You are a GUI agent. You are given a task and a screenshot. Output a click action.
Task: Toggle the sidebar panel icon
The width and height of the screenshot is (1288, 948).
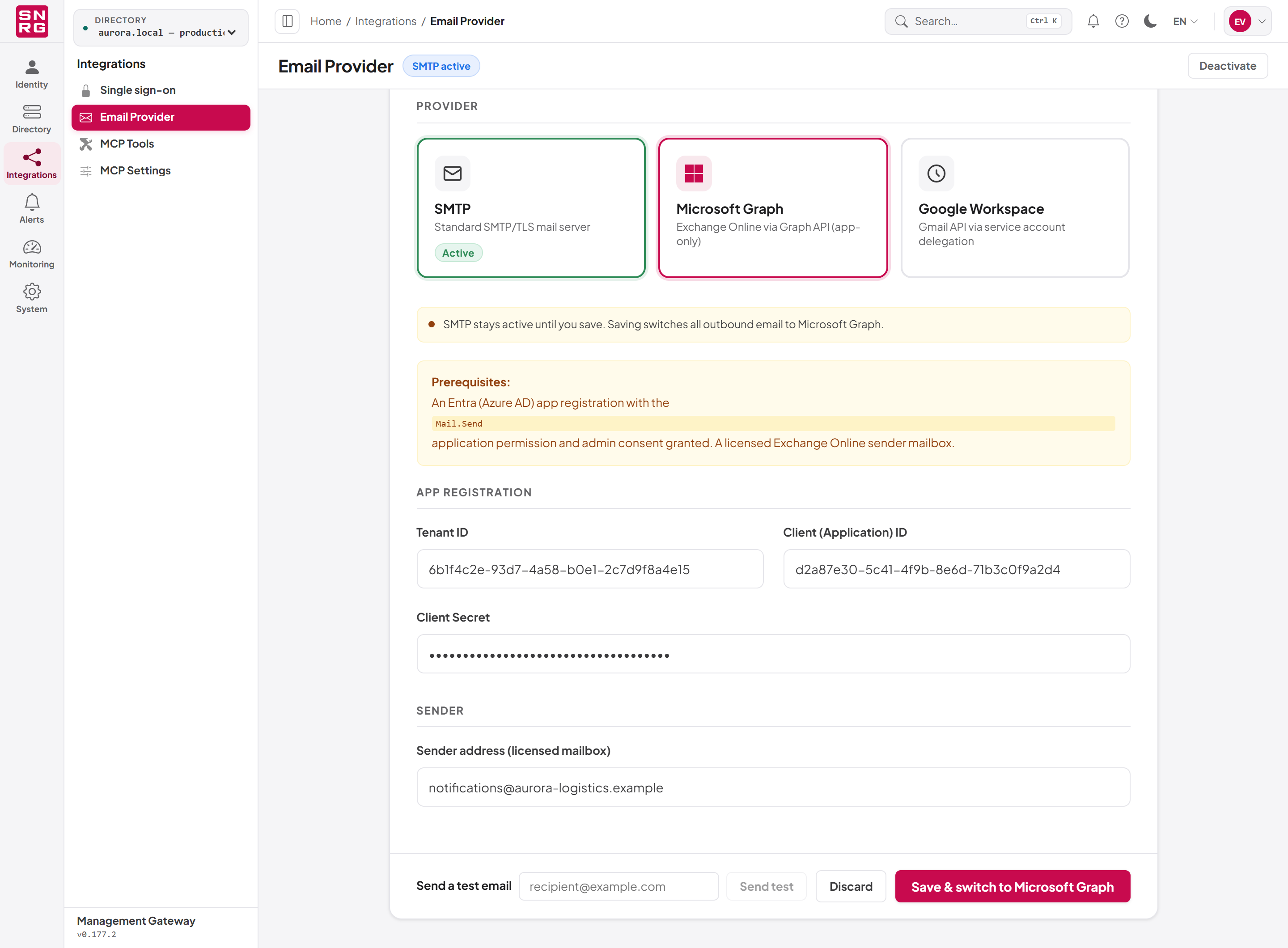pyautogui.click(x=287, y=21)
